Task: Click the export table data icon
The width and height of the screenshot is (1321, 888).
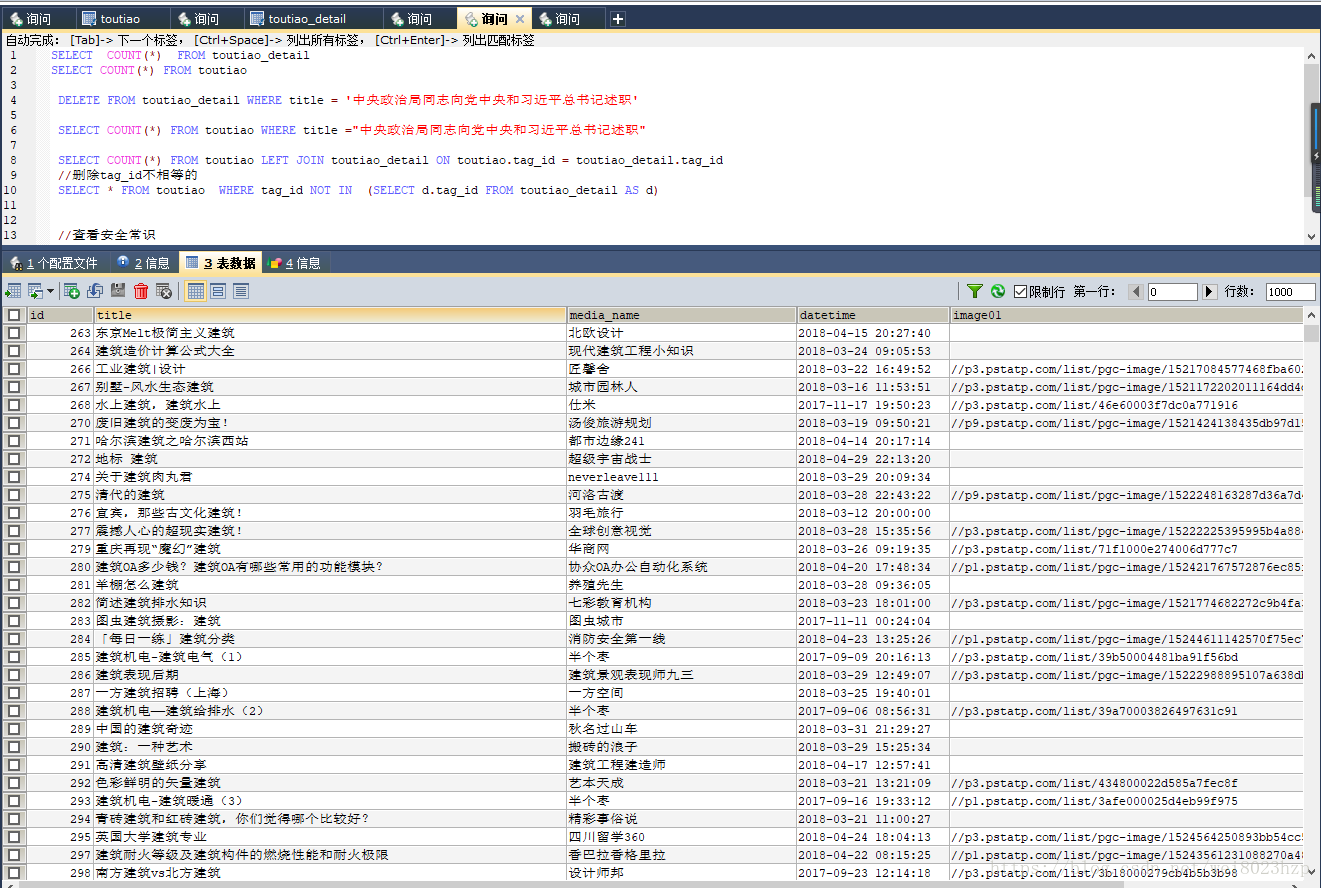Action: coord(13,291)
